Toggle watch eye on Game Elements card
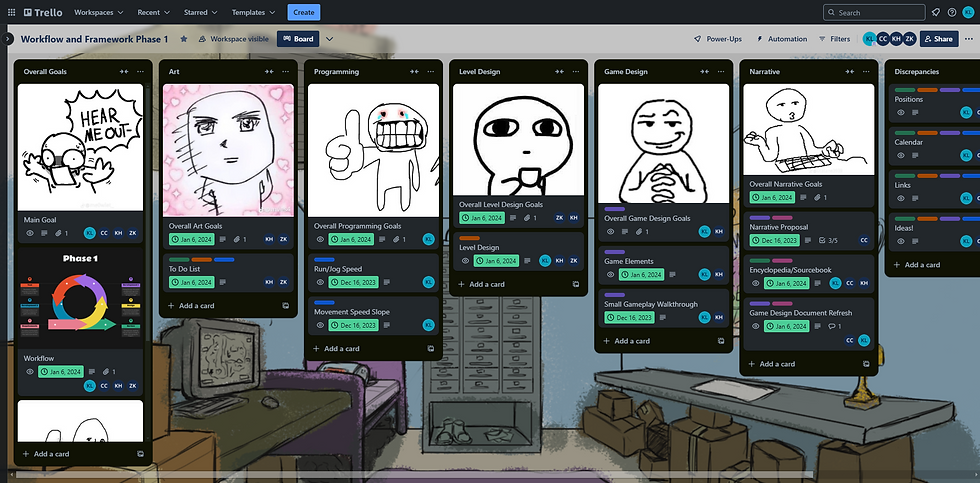The image size is (980, 483). pos(611,274)
